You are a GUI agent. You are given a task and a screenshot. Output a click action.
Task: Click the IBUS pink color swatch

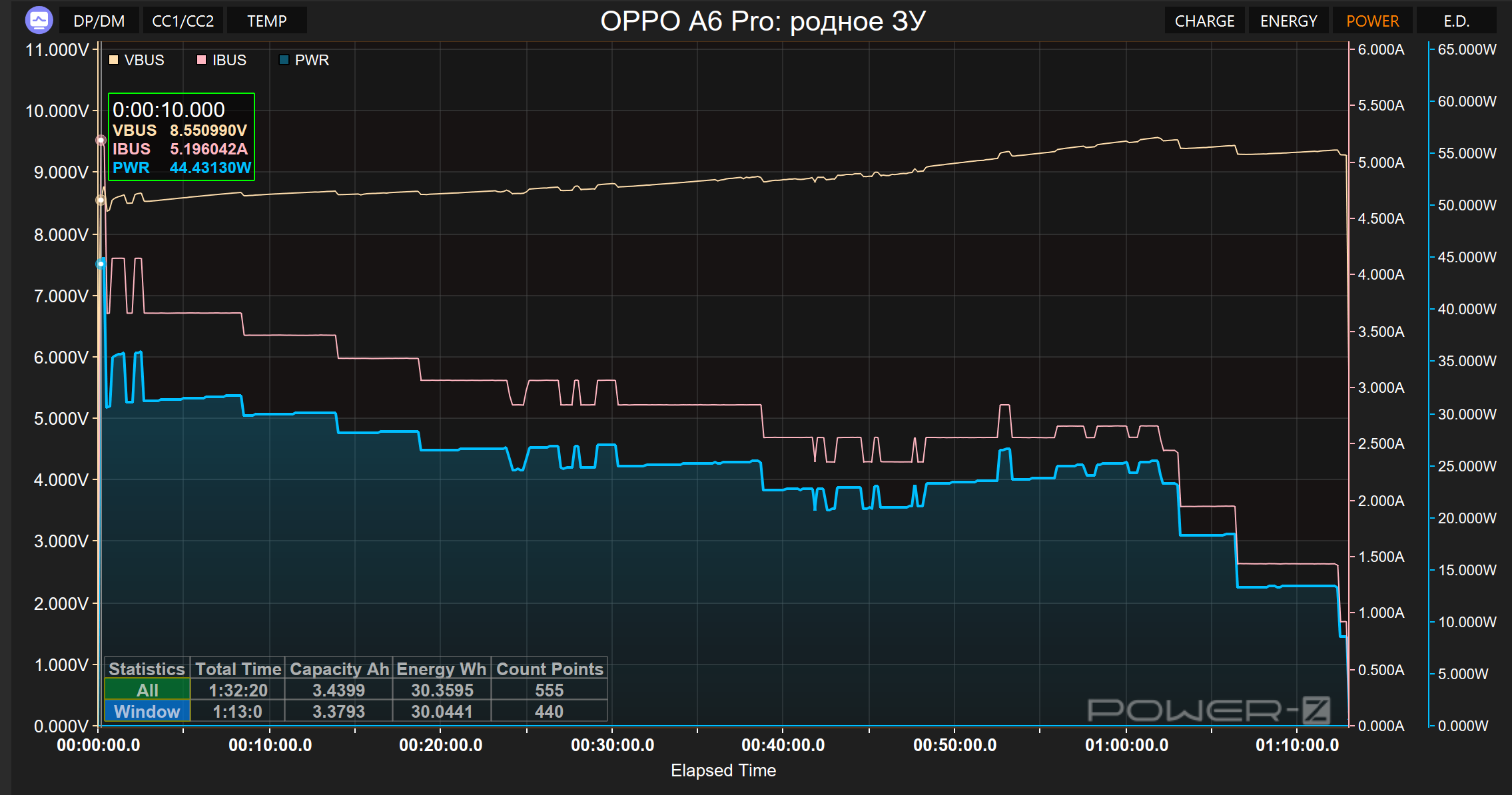(x=202, y=60)
